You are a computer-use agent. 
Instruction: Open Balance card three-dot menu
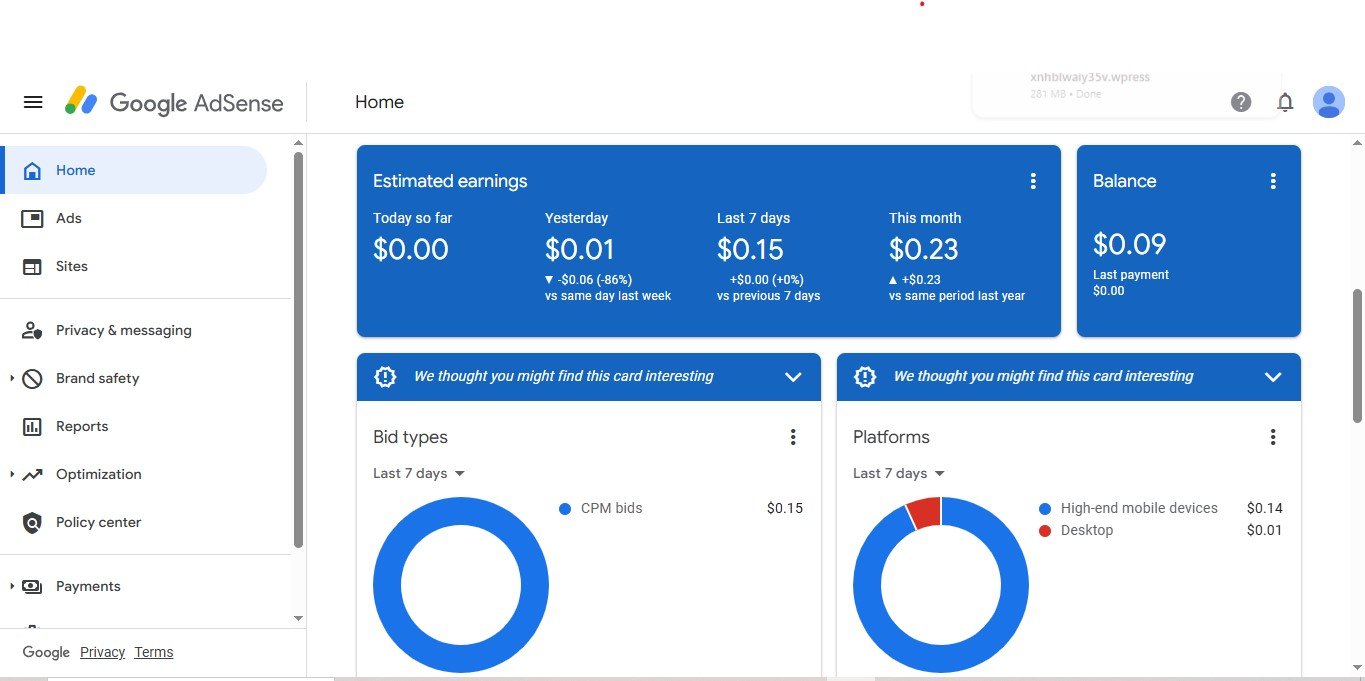[x=1273, y=181]
